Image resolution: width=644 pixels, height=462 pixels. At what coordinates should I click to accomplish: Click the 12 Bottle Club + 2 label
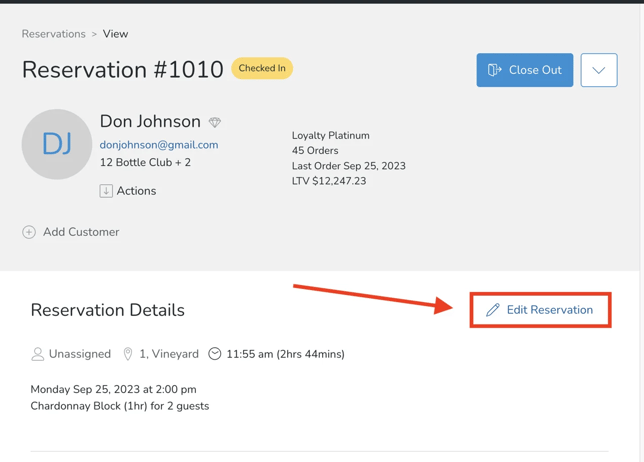(x=145, y=162)
